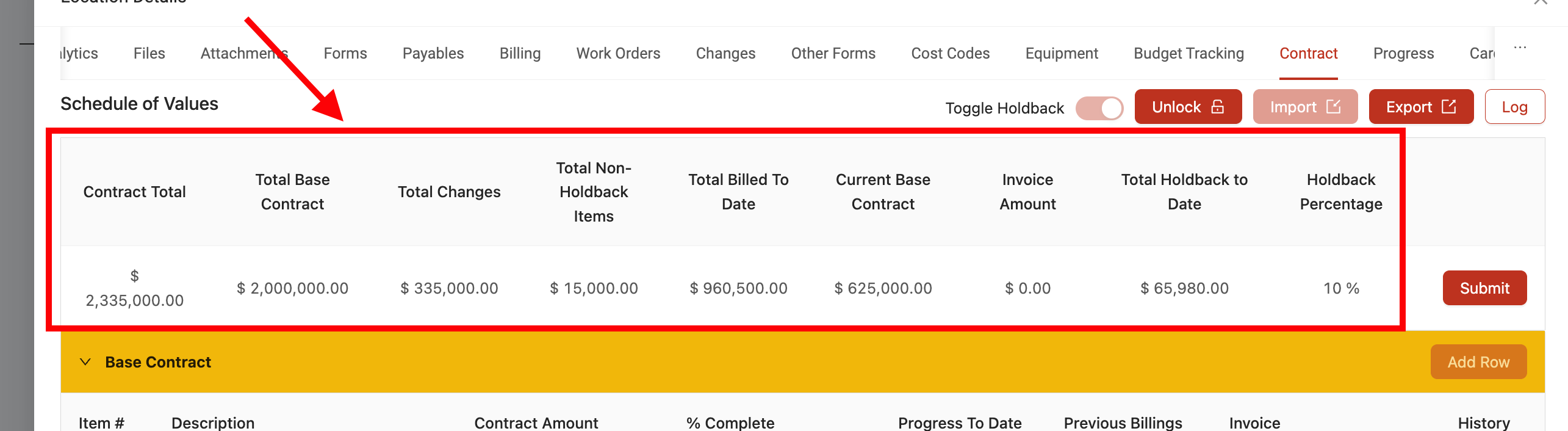Collapse the Base Contract section chevron
The image size is (1568, 431).
click(85, 362)
